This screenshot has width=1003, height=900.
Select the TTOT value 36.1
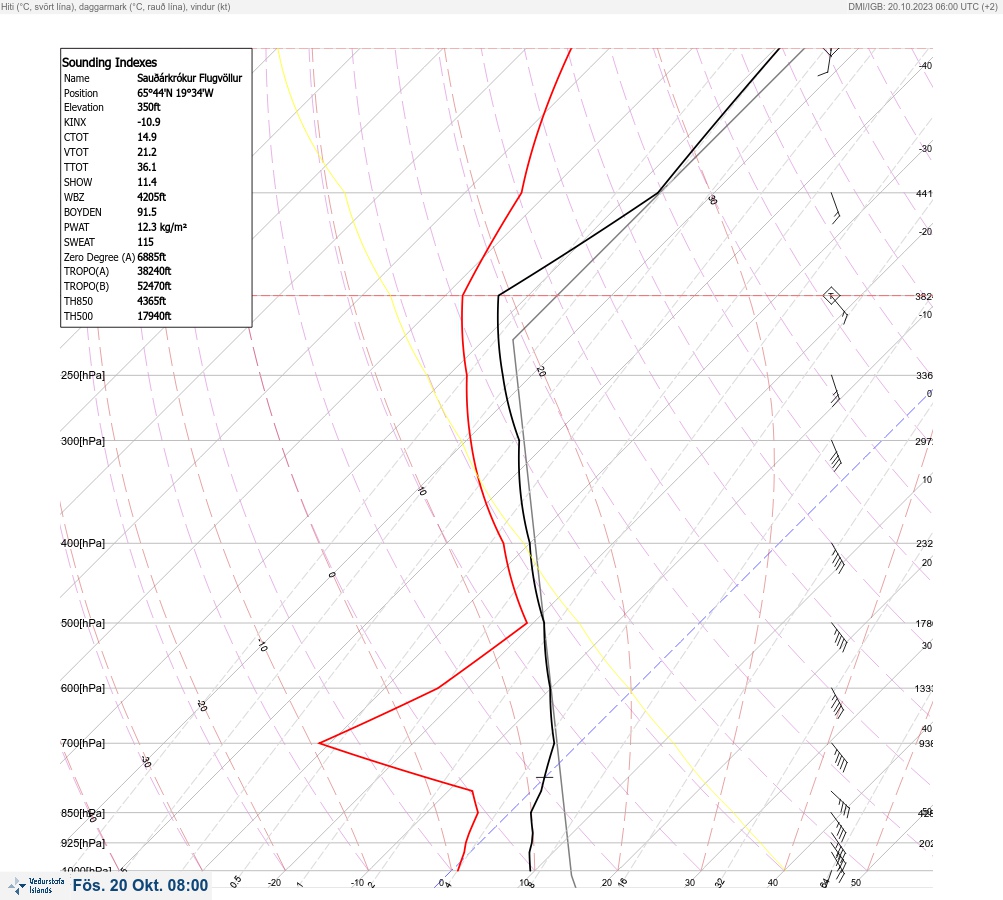[x=146, y=167]
